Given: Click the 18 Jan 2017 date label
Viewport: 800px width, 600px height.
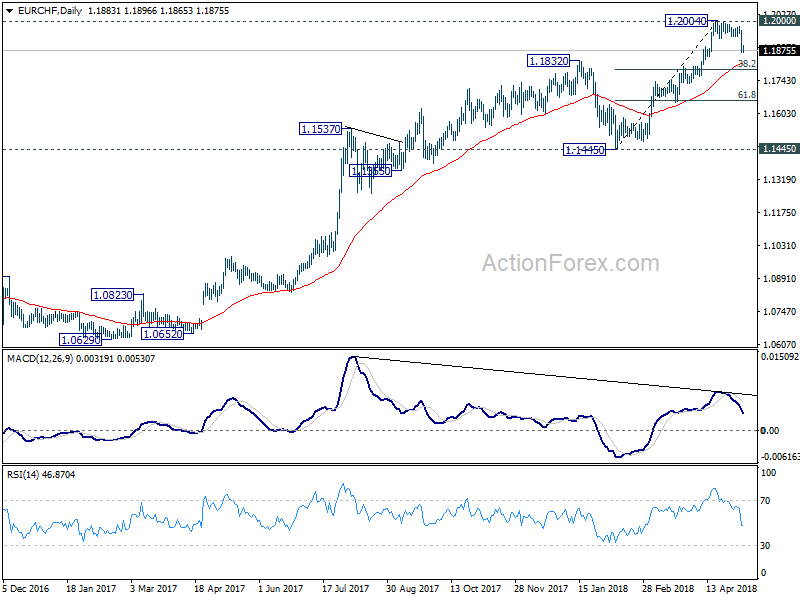Looking at the screenshot, I should click(91, 588).
